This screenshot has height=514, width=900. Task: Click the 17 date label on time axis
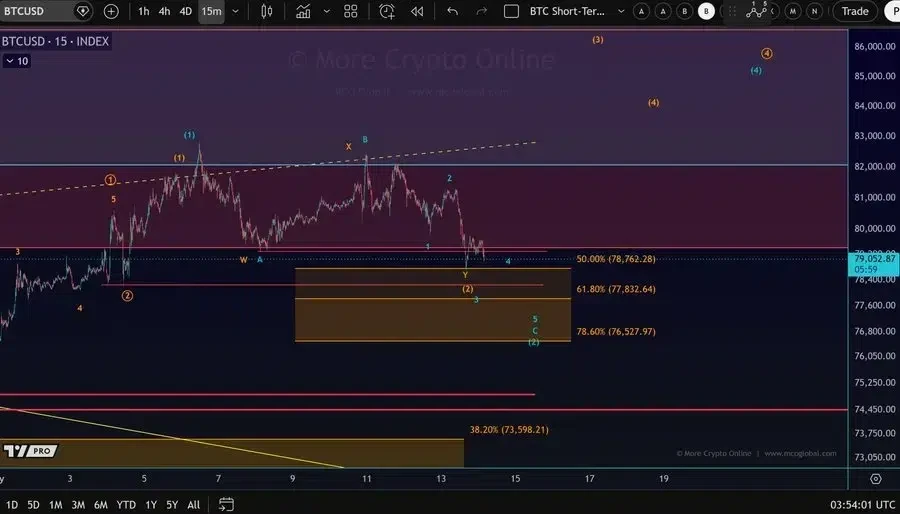589,478
